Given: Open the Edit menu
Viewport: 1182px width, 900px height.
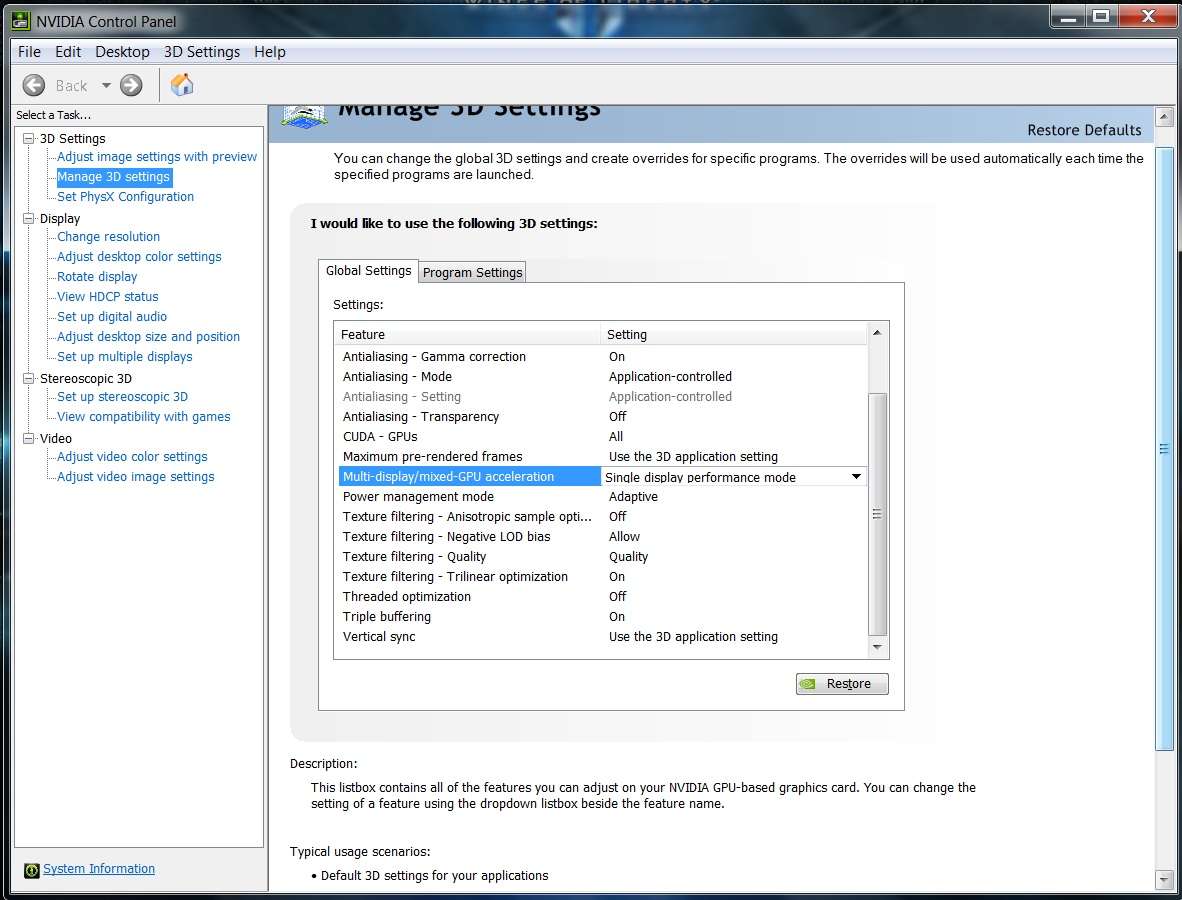Looking at the screenshot, I should 68,51.
